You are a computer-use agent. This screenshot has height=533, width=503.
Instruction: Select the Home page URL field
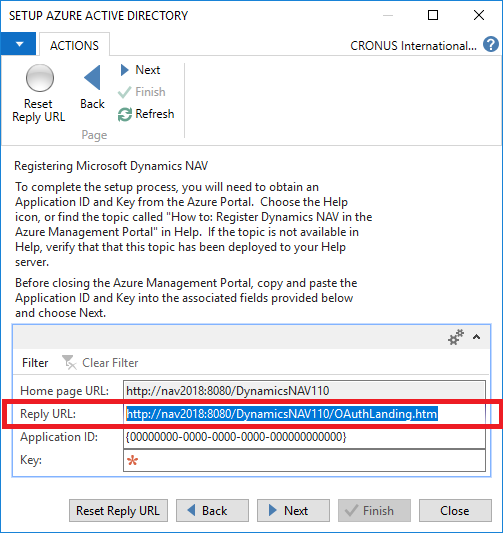coord(304,391)
